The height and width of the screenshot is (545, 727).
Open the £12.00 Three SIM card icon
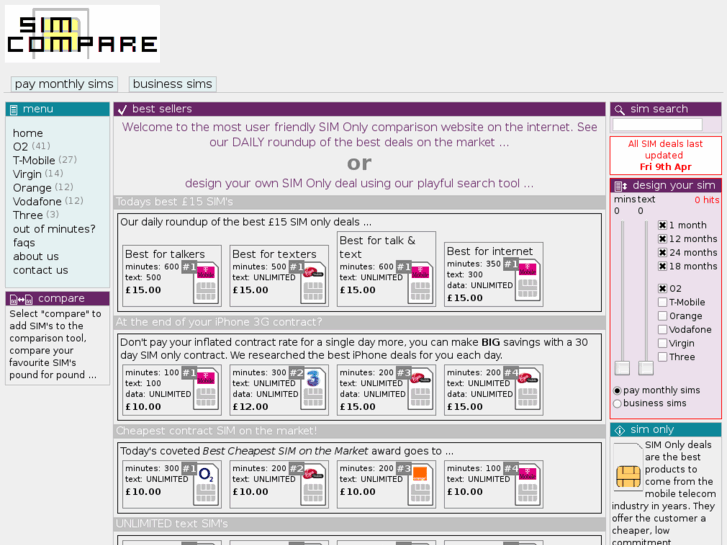313,389
